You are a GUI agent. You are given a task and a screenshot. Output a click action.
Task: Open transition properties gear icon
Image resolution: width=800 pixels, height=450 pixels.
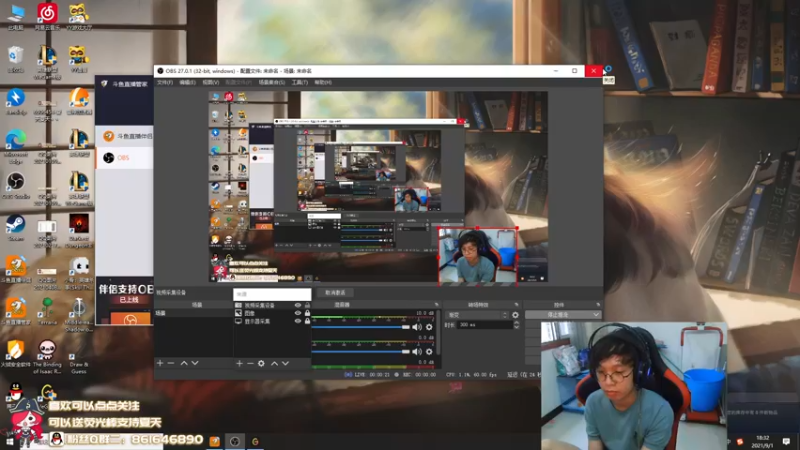click(515, 315)
